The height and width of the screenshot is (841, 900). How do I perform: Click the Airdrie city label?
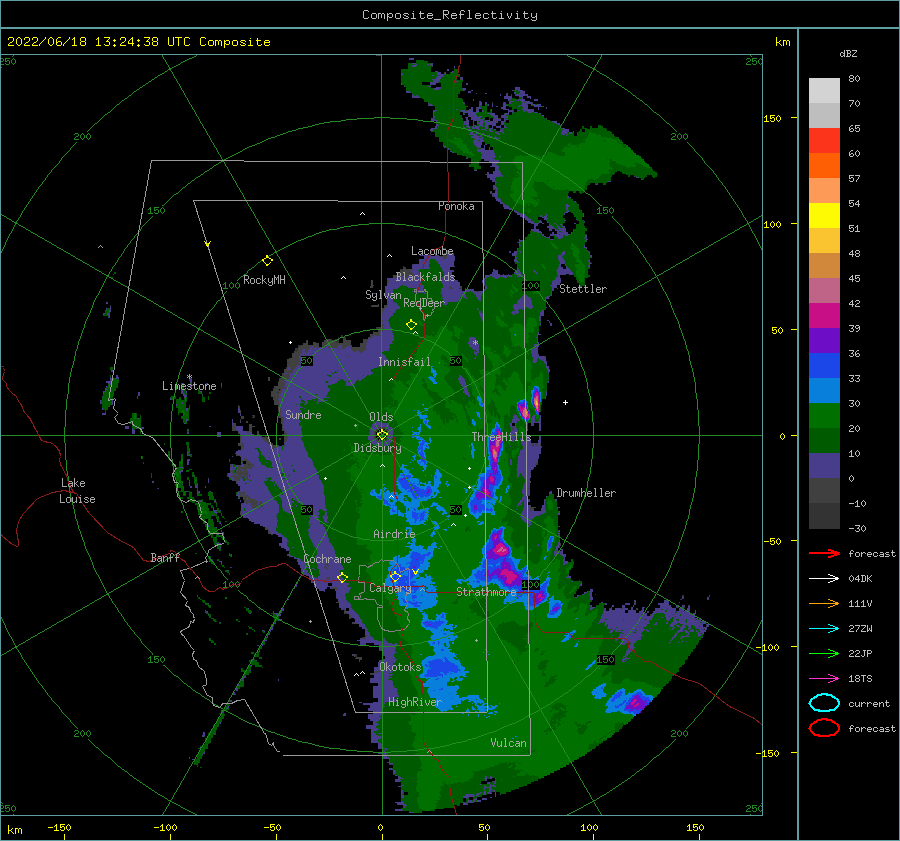tap(394, 534)
